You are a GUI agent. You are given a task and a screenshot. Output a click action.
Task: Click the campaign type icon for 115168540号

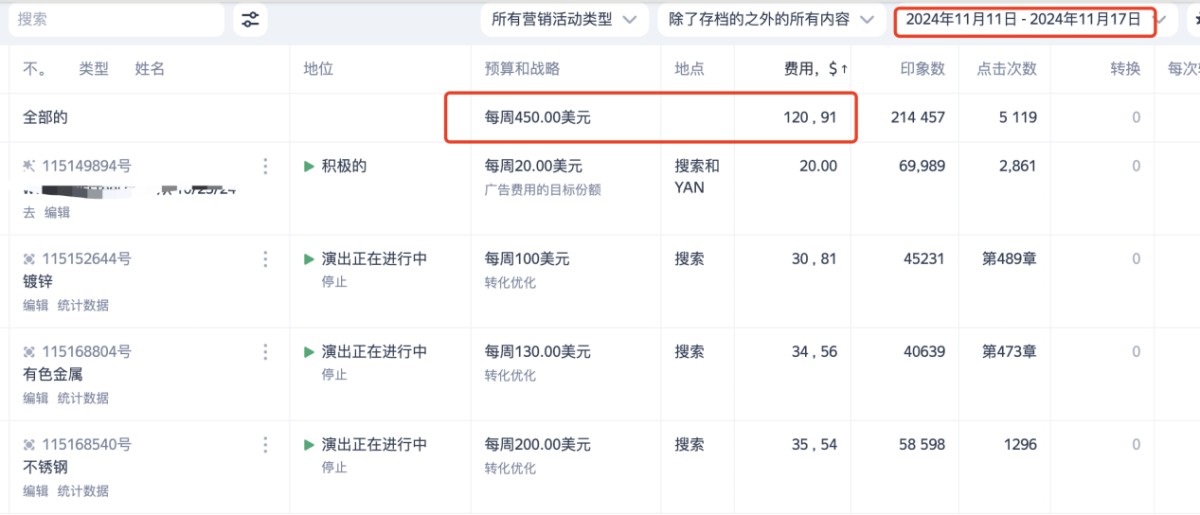(30, 445)
